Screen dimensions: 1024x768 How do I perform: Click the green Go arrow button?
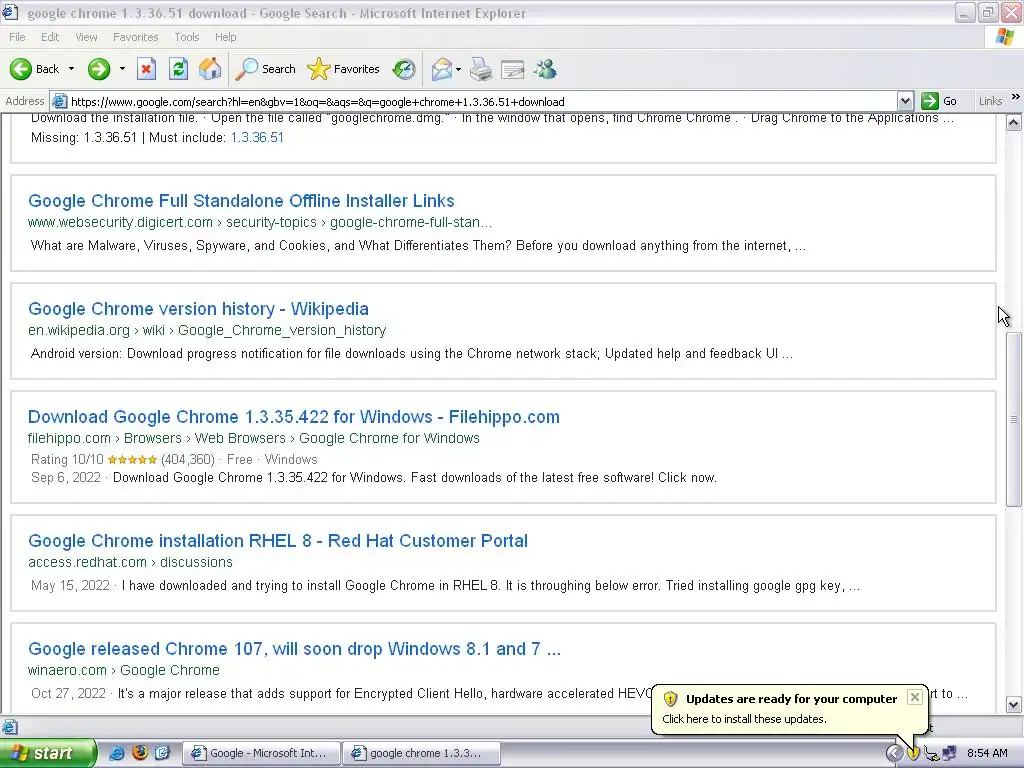click(929, 101)
